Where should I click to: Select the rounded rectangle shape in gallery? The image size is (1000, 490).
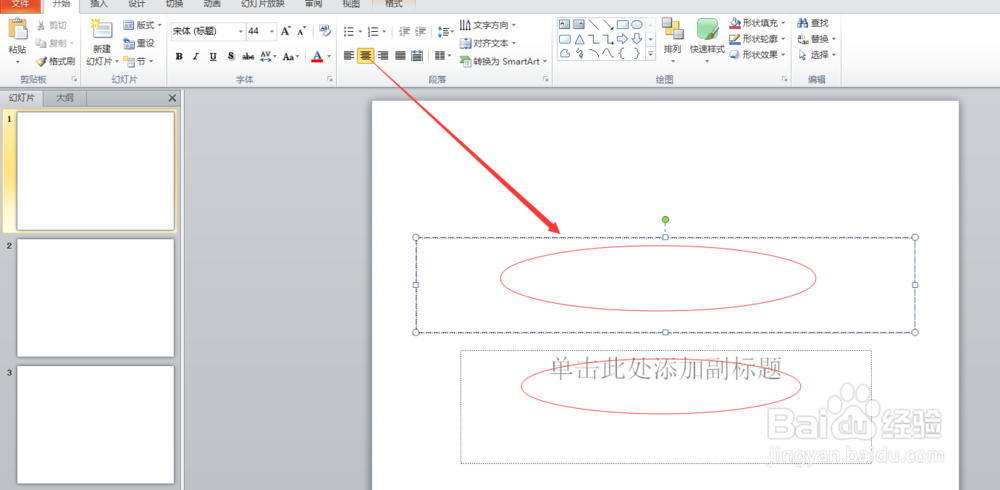564,39
